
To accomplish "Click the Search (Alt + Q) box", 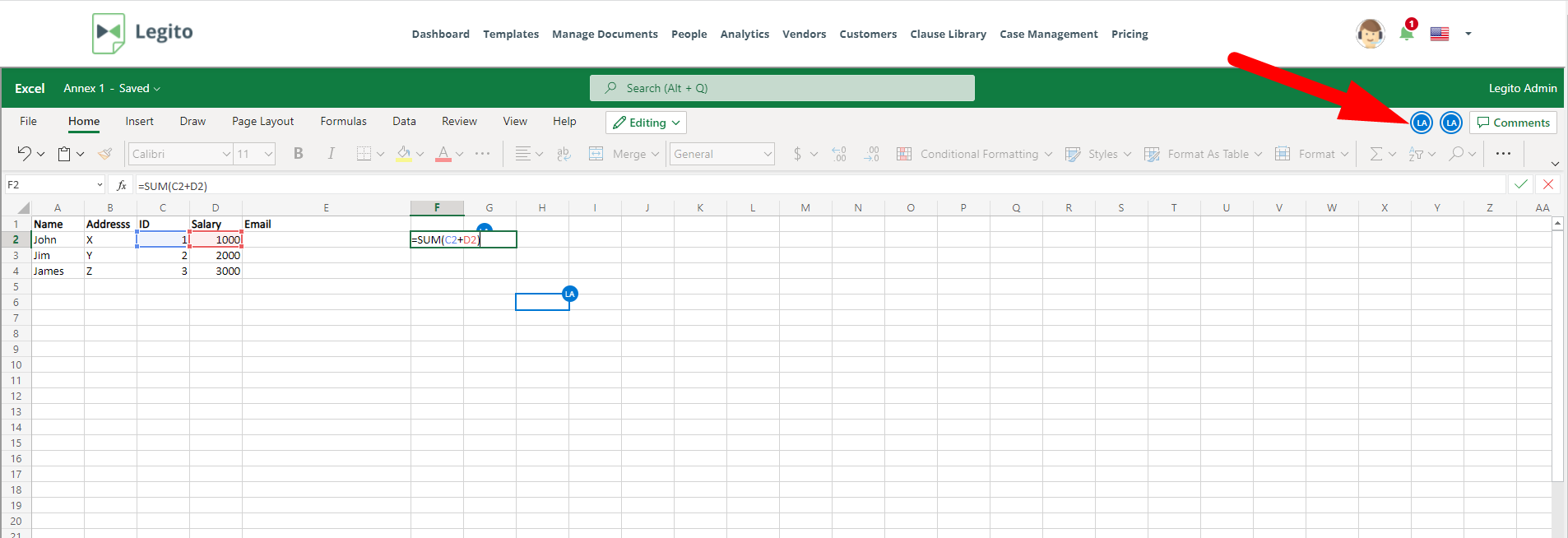I will point(782,88).
